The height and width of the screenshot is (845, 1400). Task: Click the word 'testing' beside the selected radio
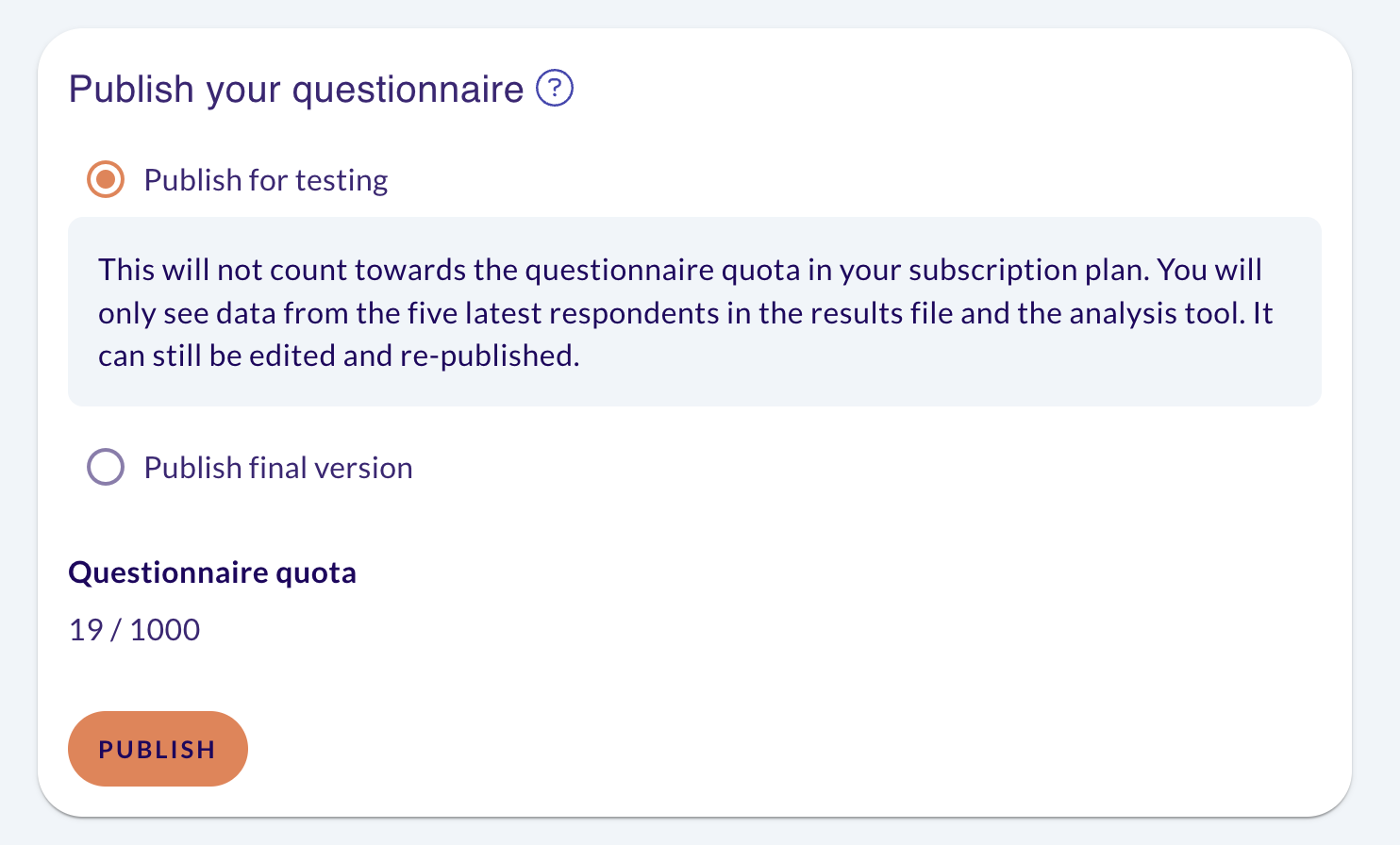click(x=342, y=180)
